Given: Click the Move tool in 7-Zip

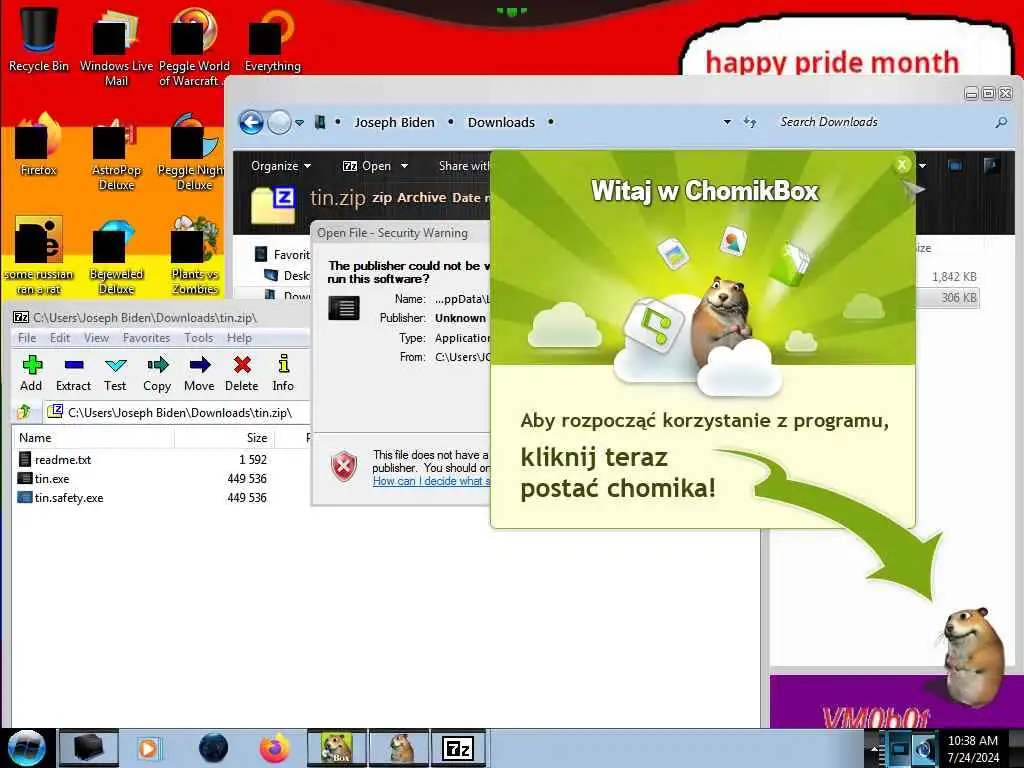Looking at the screenshot, I should [x=199, y=373].
